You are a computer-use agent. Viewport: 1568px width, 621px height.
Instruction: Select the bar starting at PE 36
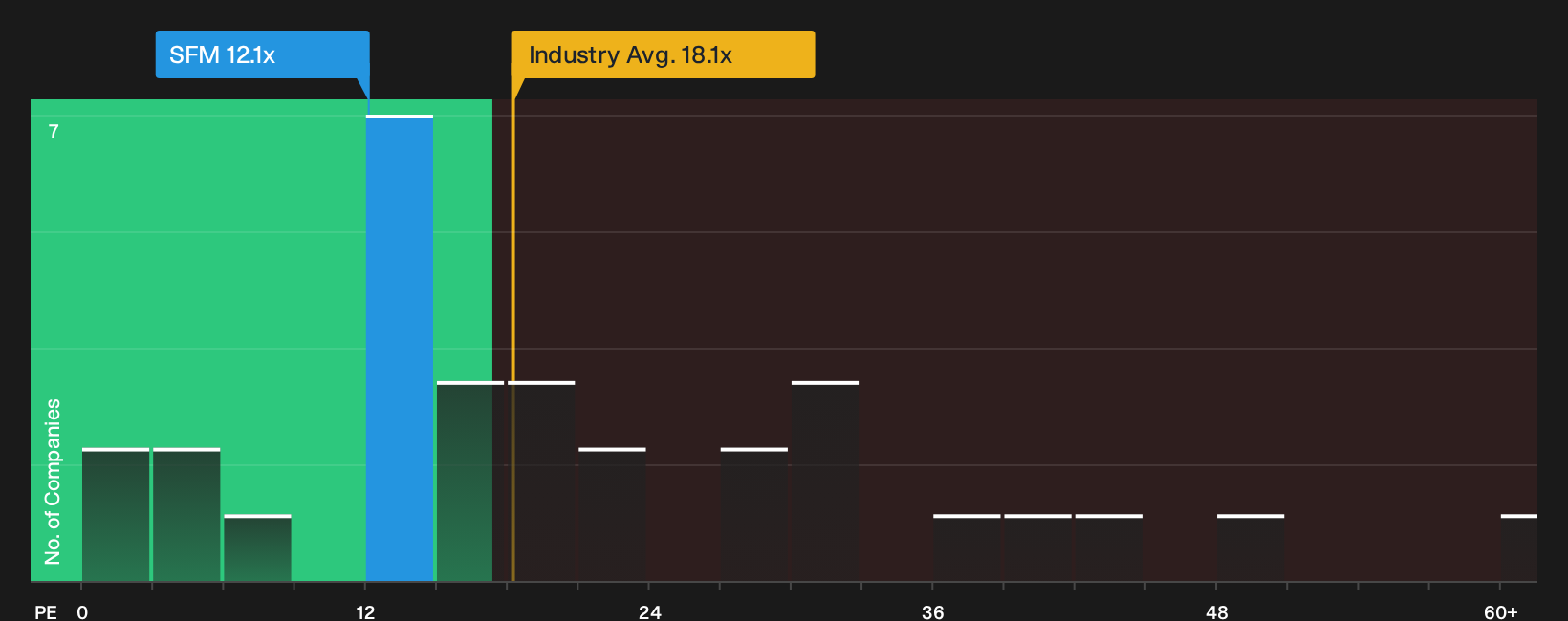967,547
